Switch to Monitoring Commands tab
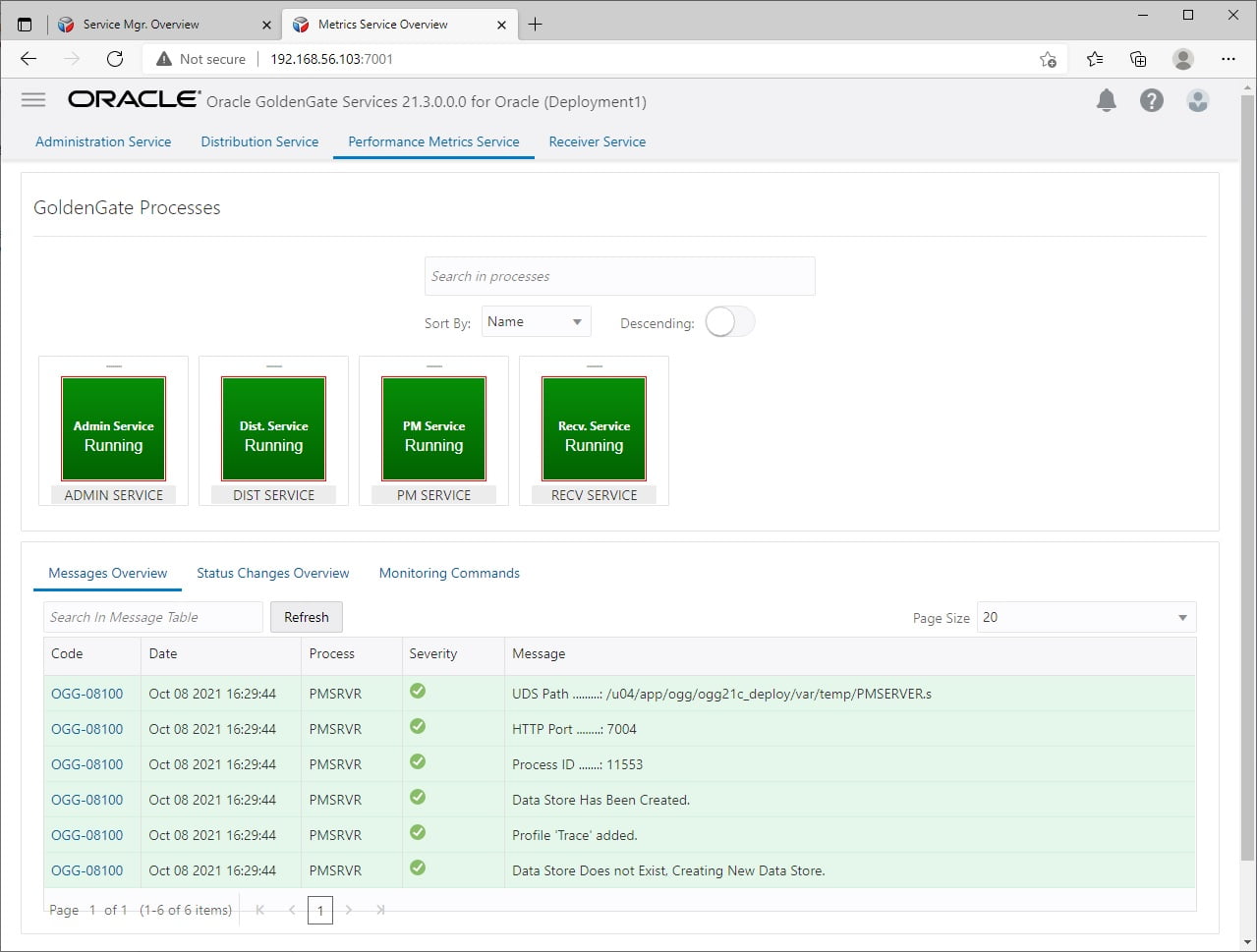This screenshot has width=1257, height=952. pyautogui.click(x=449, y=573)
